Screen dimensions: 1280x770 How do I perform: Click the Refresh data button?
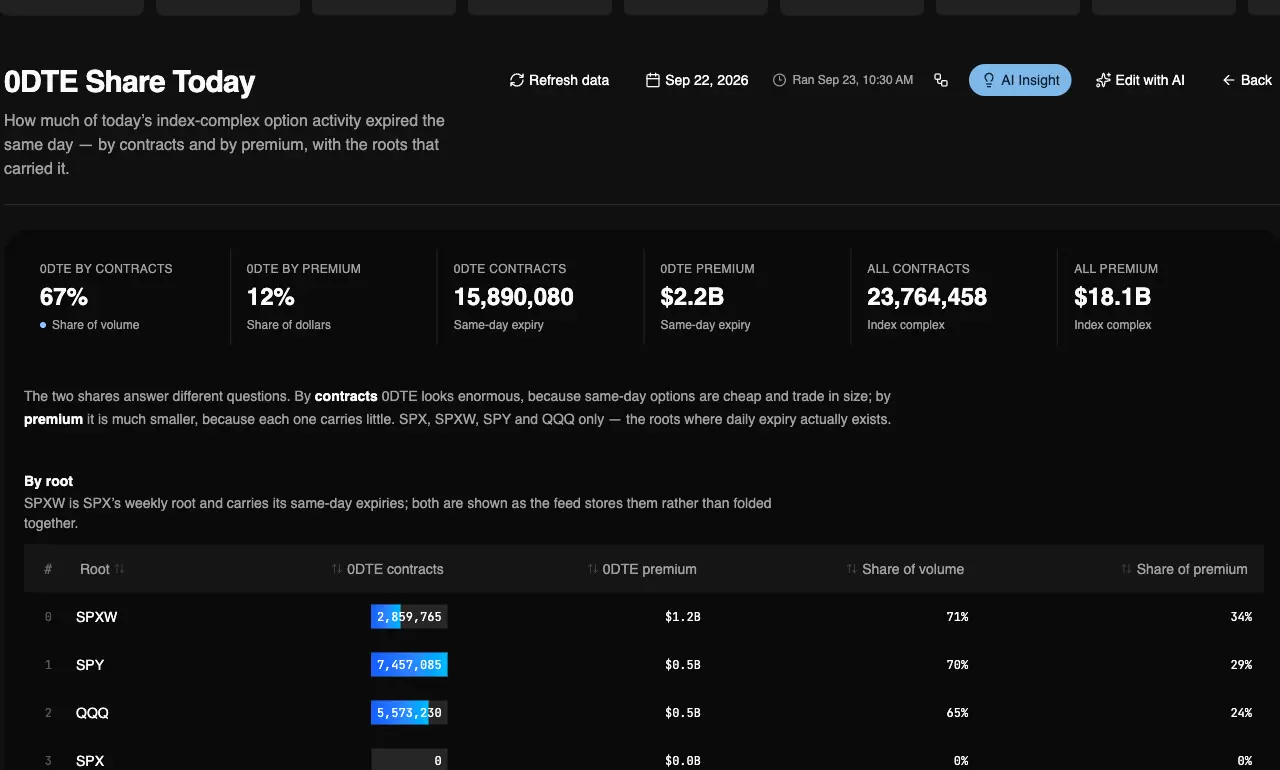[559, 80]
